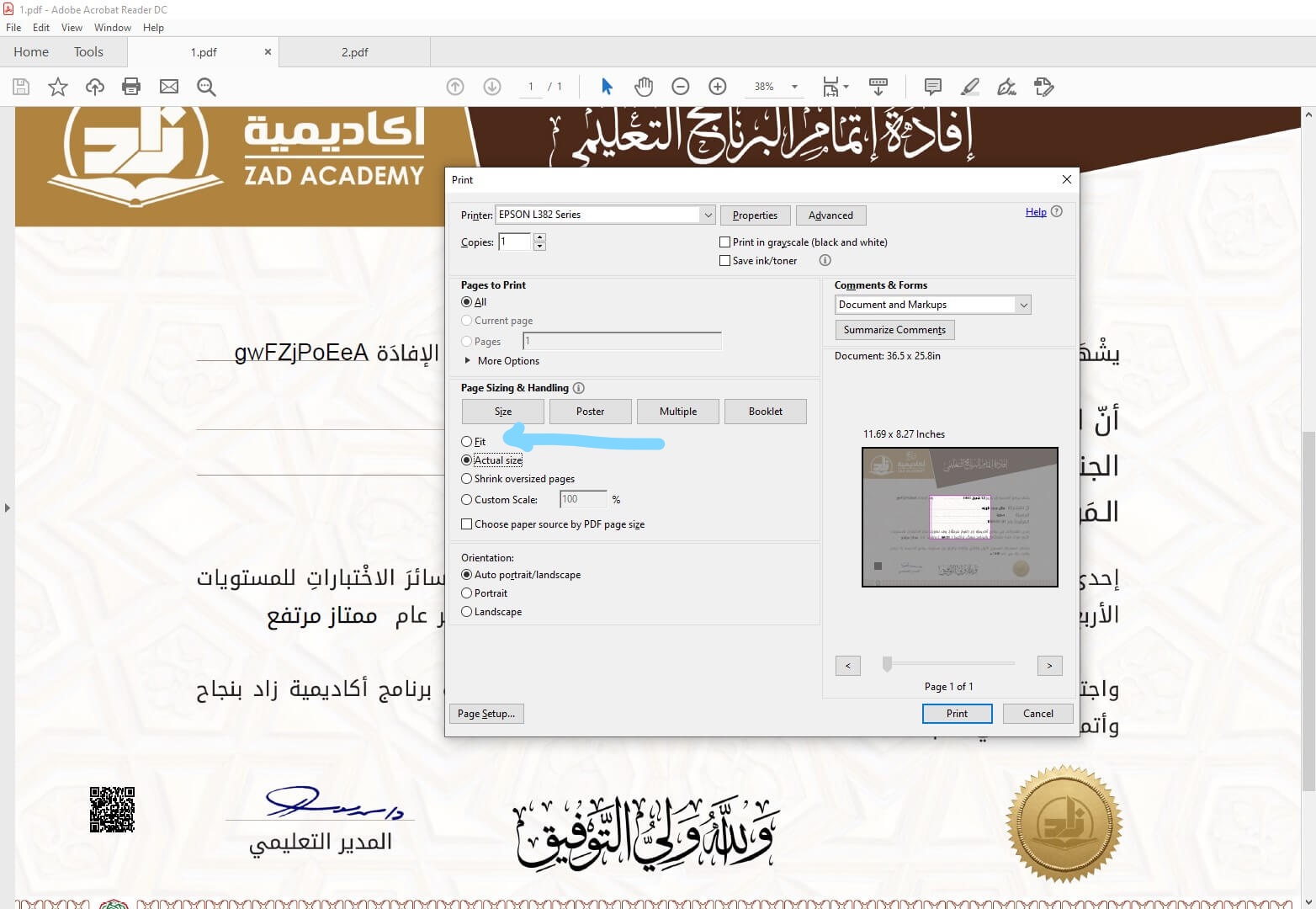Select the Fit radio button
Viewport: 1316px width, 909px height.
(467, 442)
